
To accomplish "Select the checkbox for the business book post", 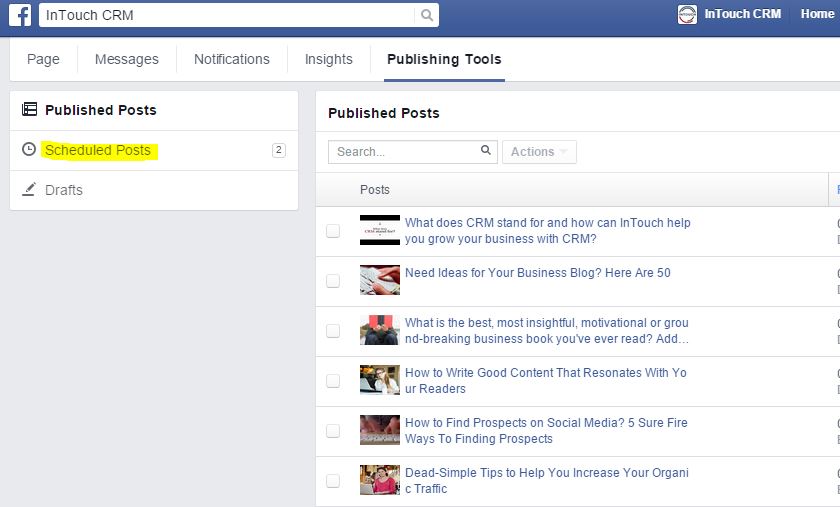I will (x=333, y=331).
